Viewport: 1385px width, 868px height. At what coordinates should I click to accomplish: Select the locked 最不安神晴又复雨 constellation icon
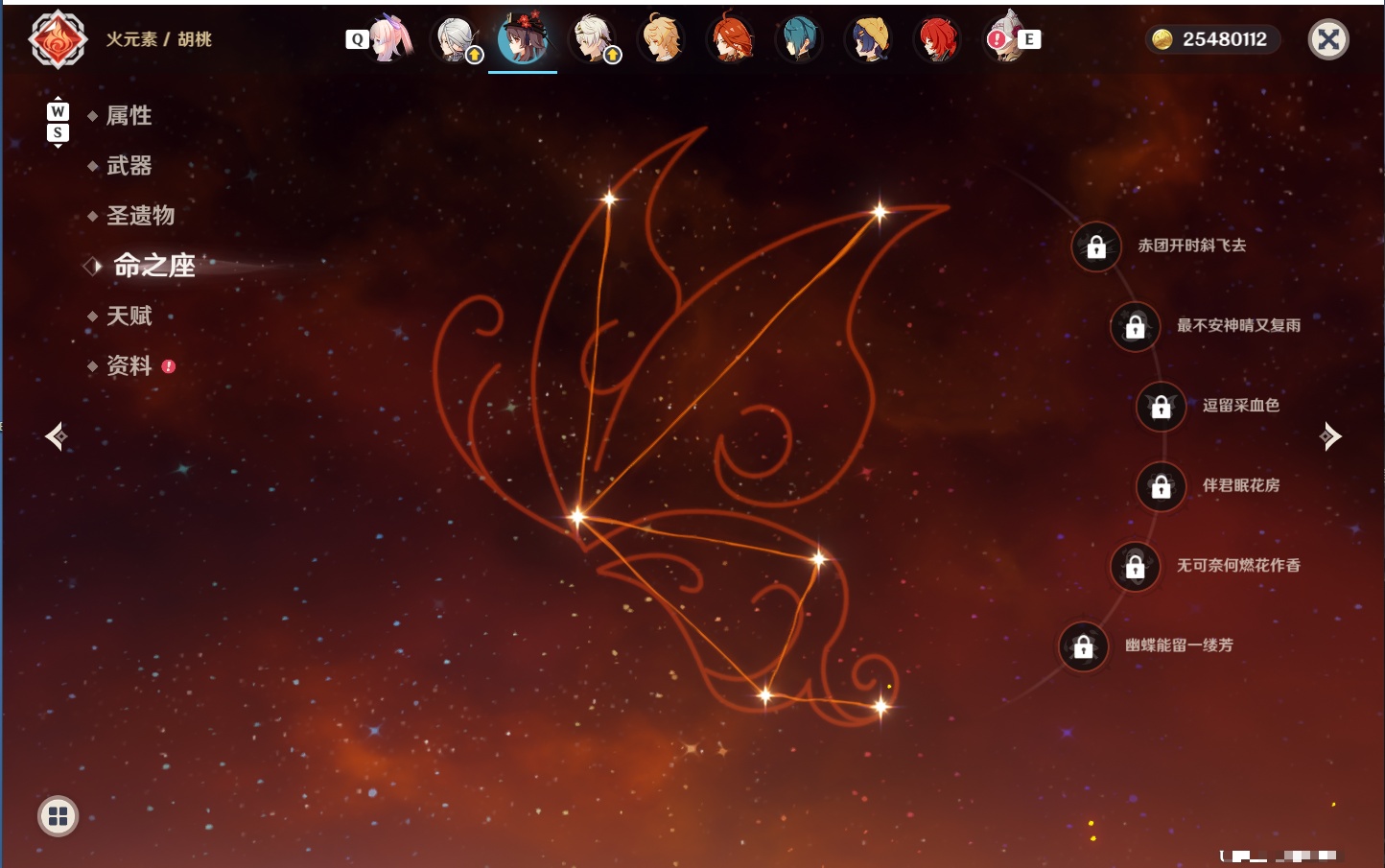[x=1135, y=327]
